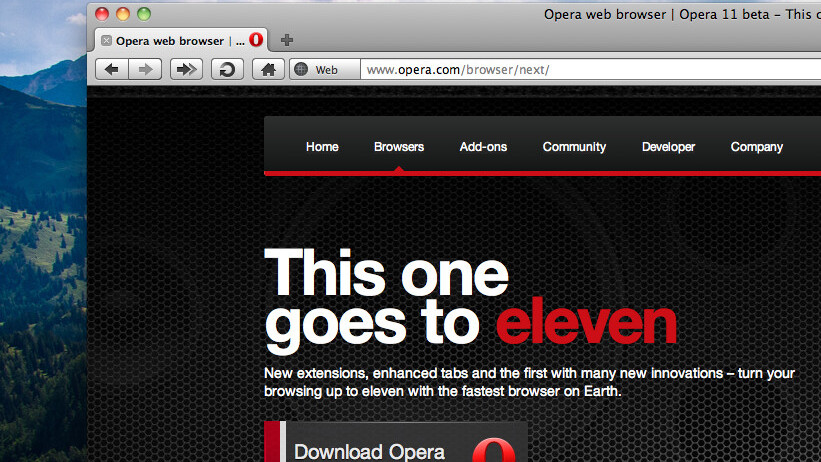Click the red Opera logo in tab

(256, 40)
